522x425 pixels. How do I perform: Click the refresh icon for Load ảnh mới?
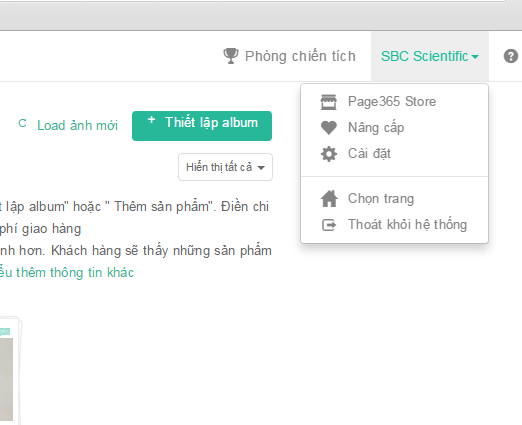pos(22,124)
